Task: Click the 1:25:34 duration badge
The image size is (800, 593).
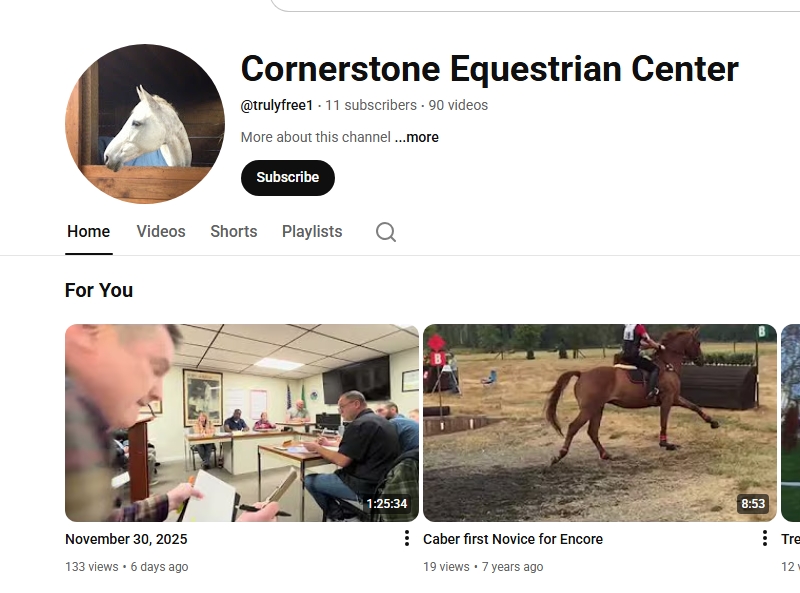Action: click(x=387, y=504)
